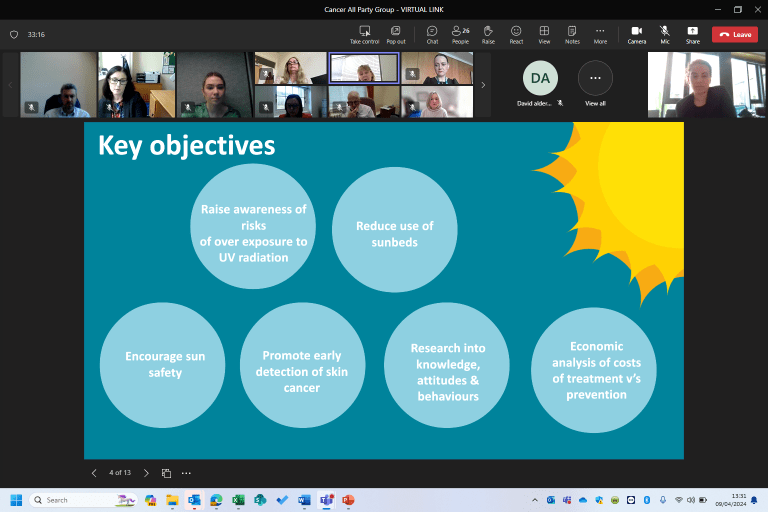768x512 pixels.
Task: Switch to Teams in the taskbar
Action: click(x=326, y=500)
